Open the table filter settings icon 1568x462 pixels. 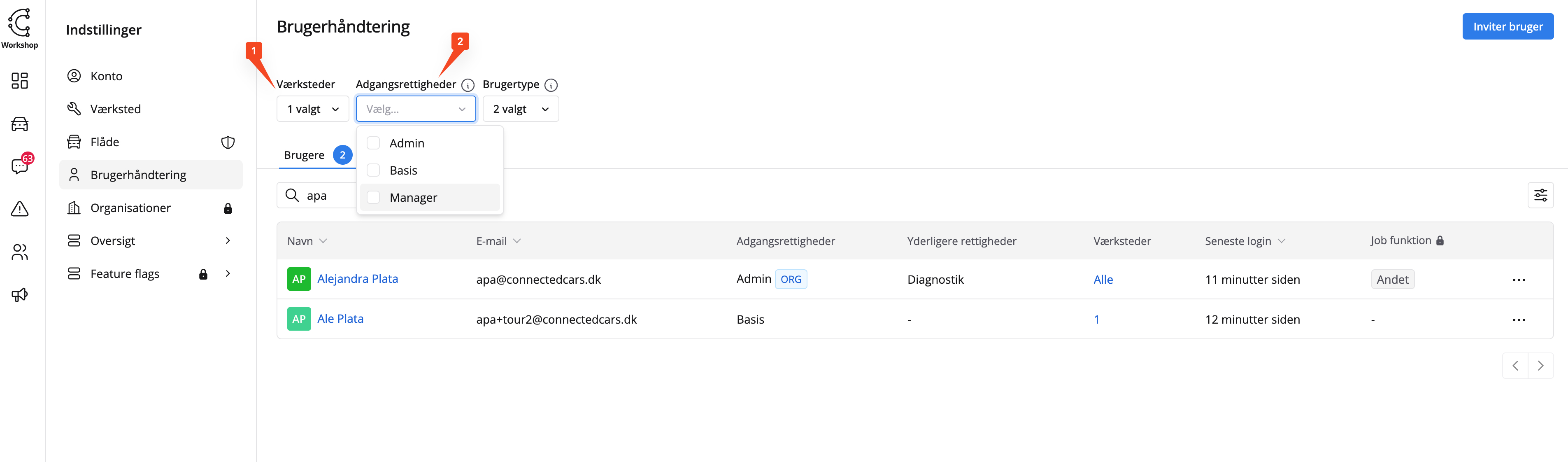point(1540,196)
